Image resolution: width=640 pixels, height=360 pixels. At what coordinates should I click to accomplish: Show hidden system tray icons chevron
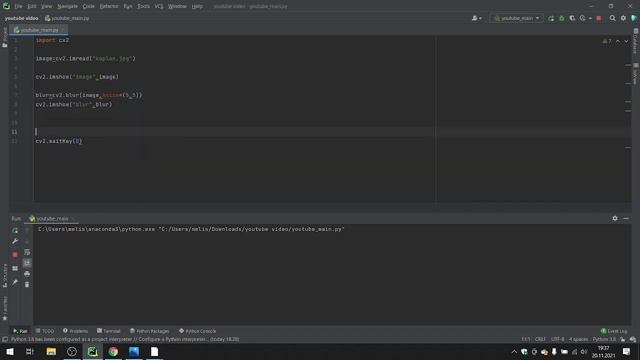click(x=514, y=352)
